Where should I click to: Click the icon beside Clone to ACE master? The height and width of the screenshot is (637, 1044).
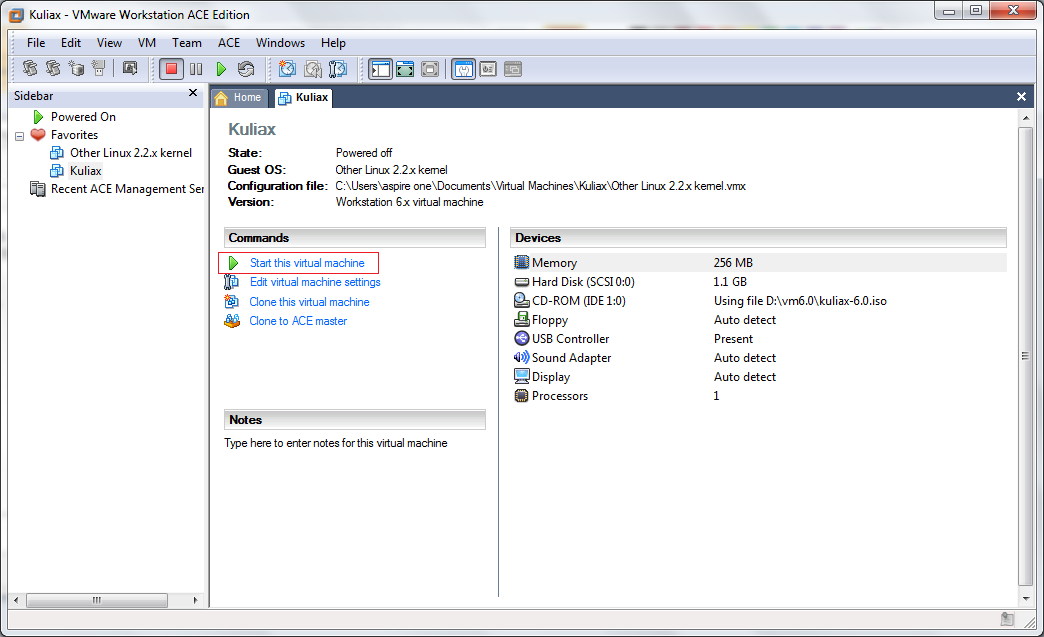point(232,321)
